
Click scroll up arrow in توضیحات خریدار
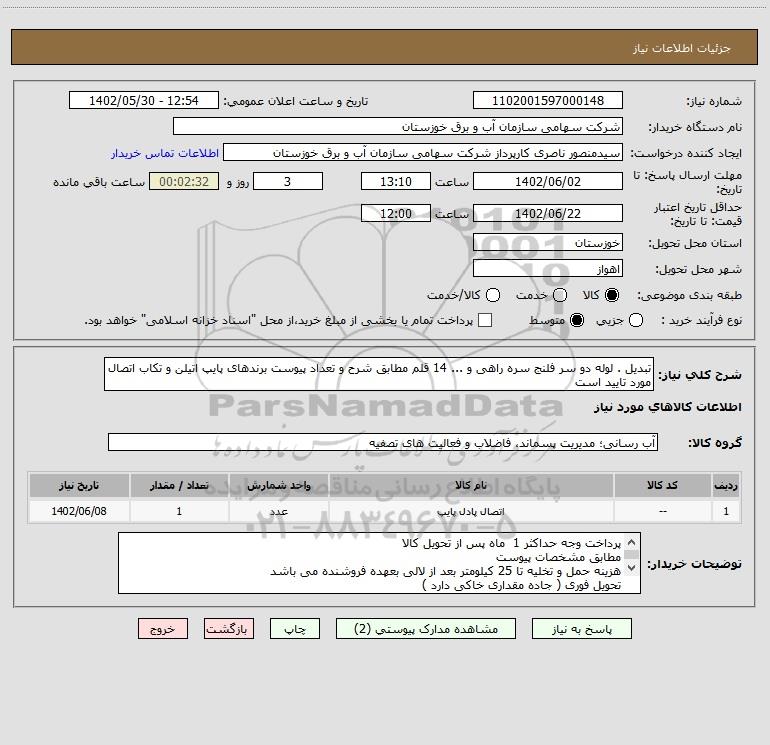(632, 543)
